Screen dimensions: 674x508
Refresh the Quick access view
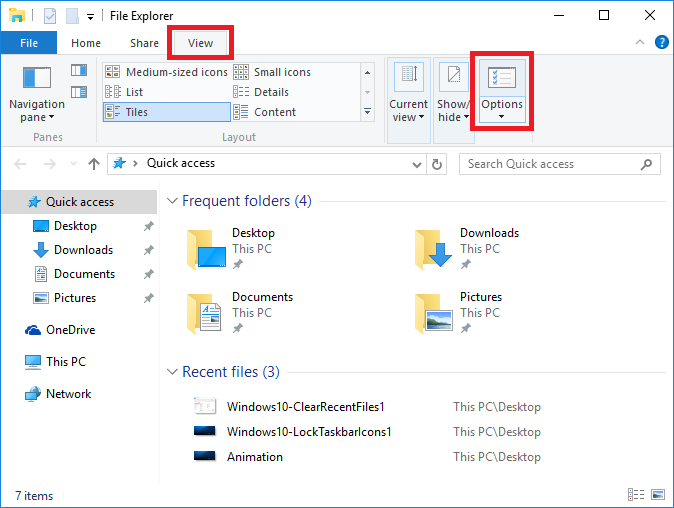point(437,164)
